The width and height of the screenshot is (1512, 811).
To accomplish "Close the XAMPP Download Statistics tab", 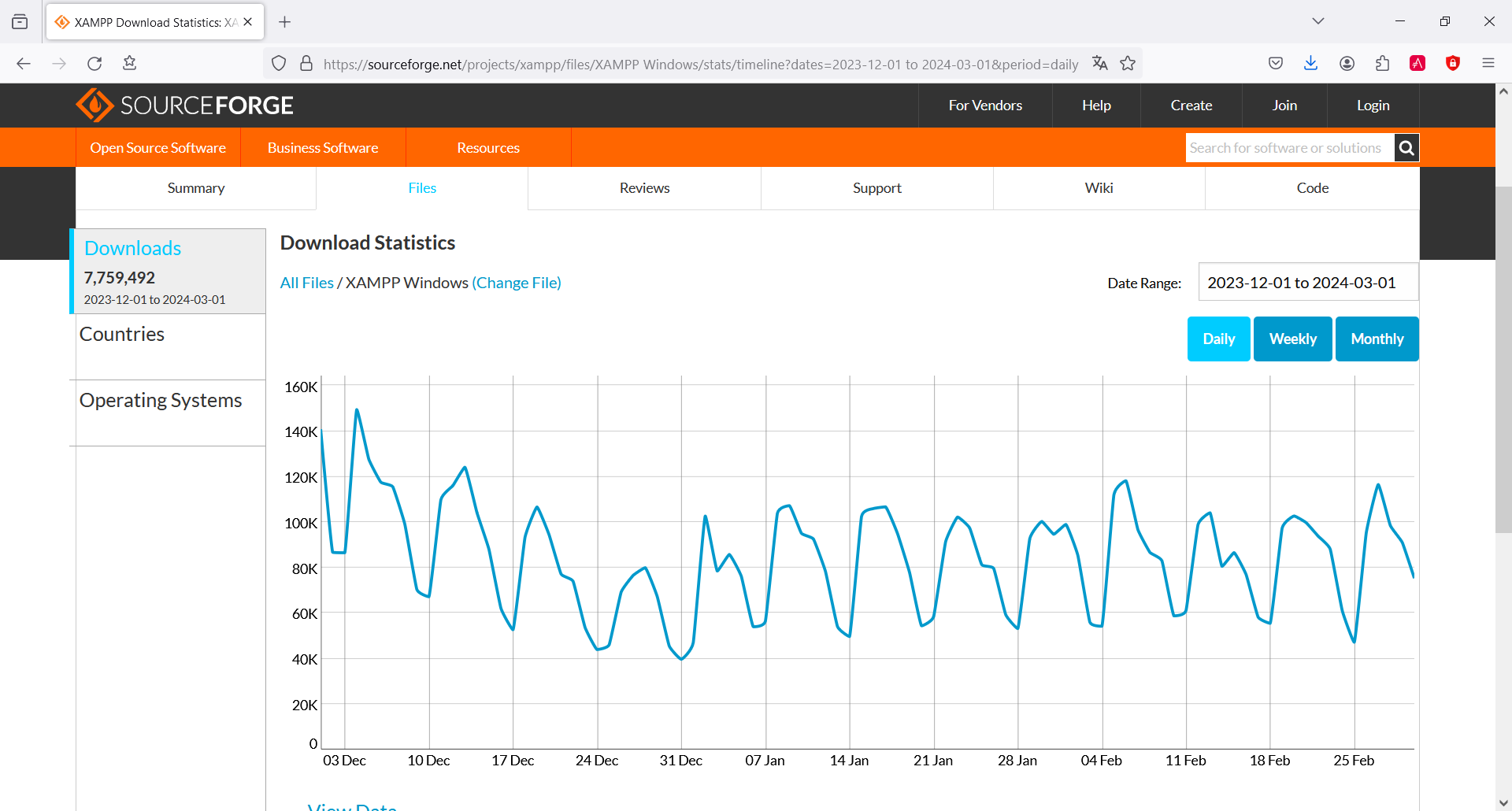I will [x=248, y=22].
